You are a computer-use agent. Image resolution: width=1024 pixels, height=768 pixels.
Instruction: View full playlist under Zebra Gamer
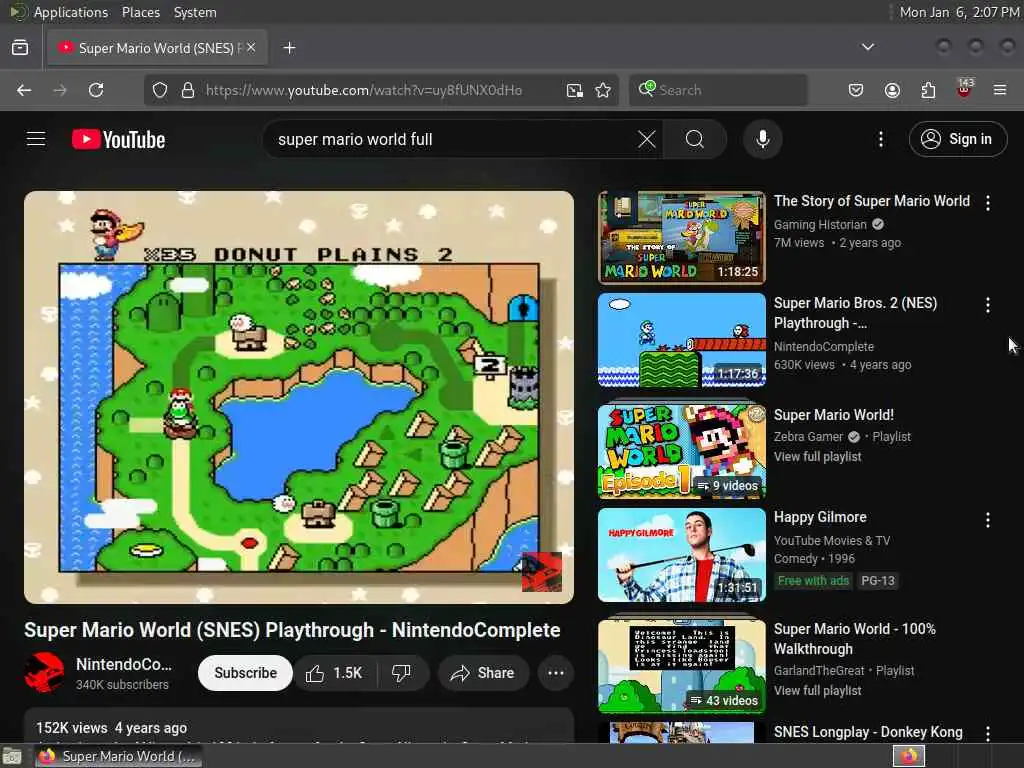pos(818,456)
